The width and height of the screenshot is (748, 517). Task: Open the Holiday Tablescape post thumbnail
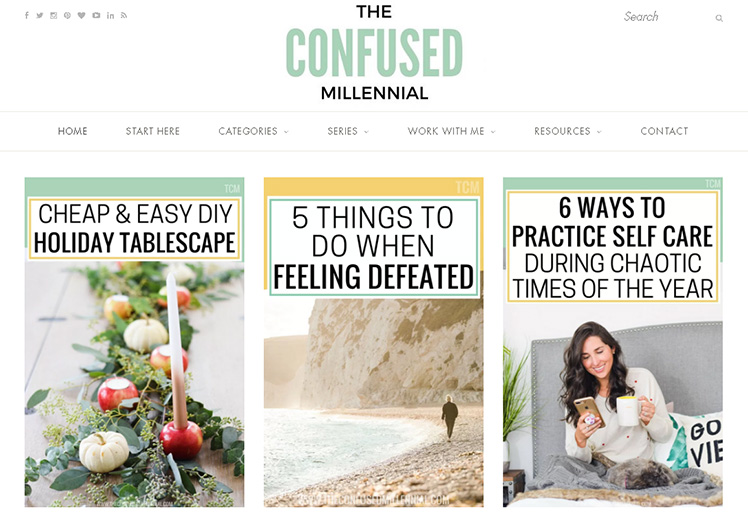[134, 342]
